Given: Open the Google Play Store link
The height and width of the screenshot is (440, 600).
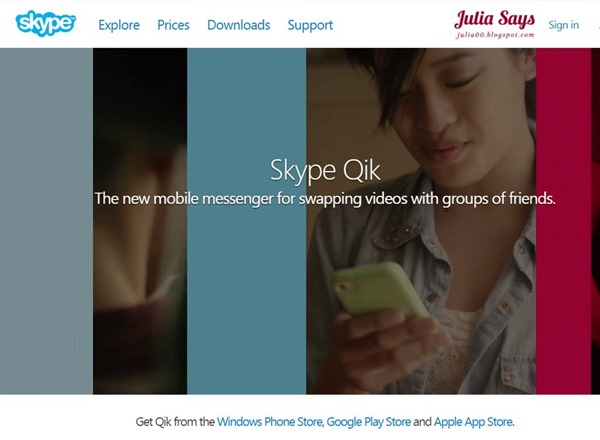Looking at the screenshot, I should click(368, 422).
